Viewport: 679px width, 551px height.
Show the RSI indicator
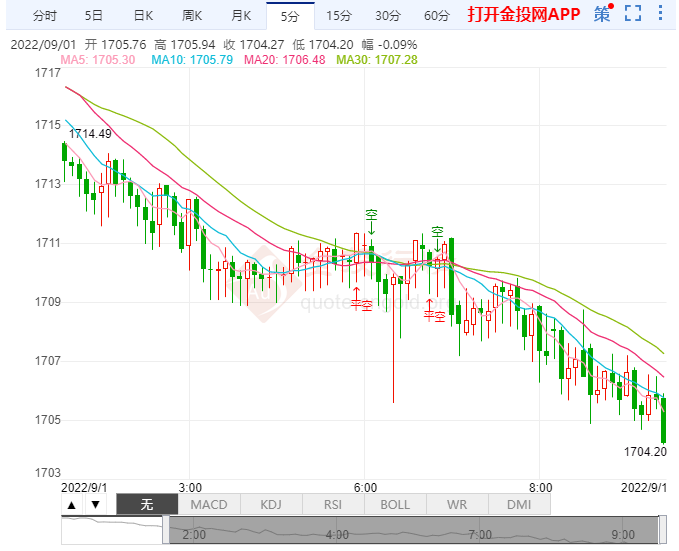click(x=333, y=505)
